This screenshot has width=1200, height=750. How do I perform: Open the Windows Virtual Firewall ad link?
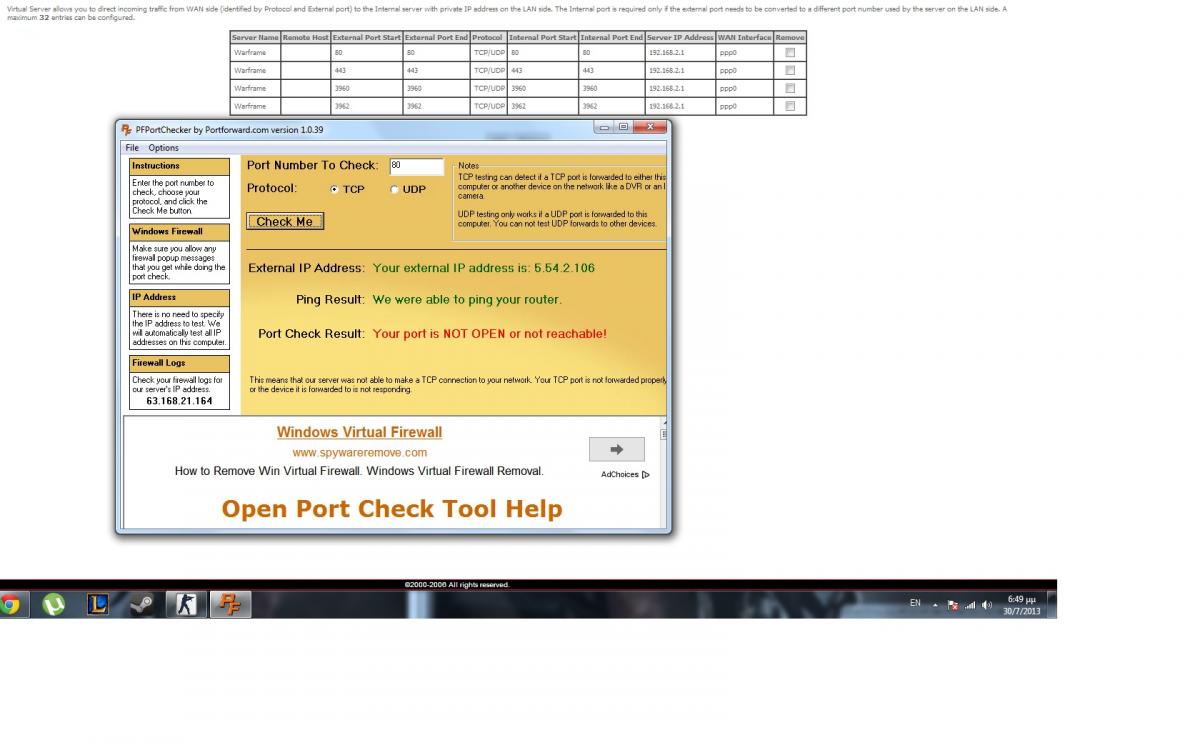[x=359, y=432]
